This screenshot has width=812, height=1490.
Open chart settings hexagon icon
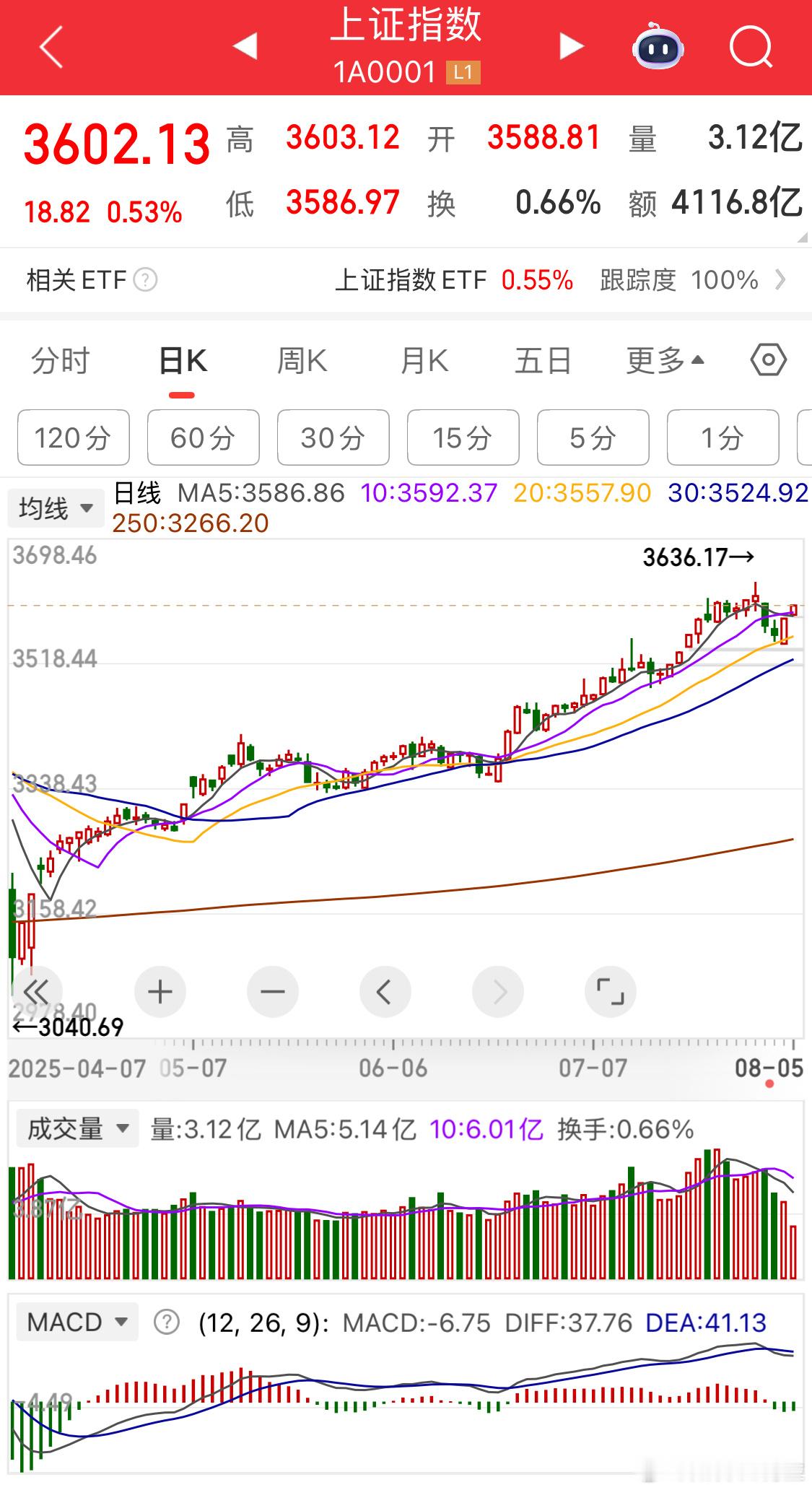(x=768, y=360)
